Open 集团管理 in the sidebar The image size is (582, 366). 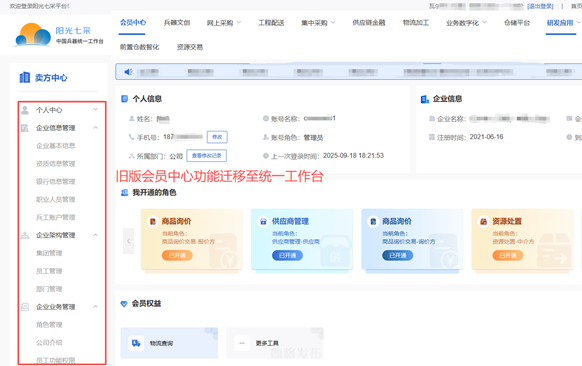click(49, 253)
